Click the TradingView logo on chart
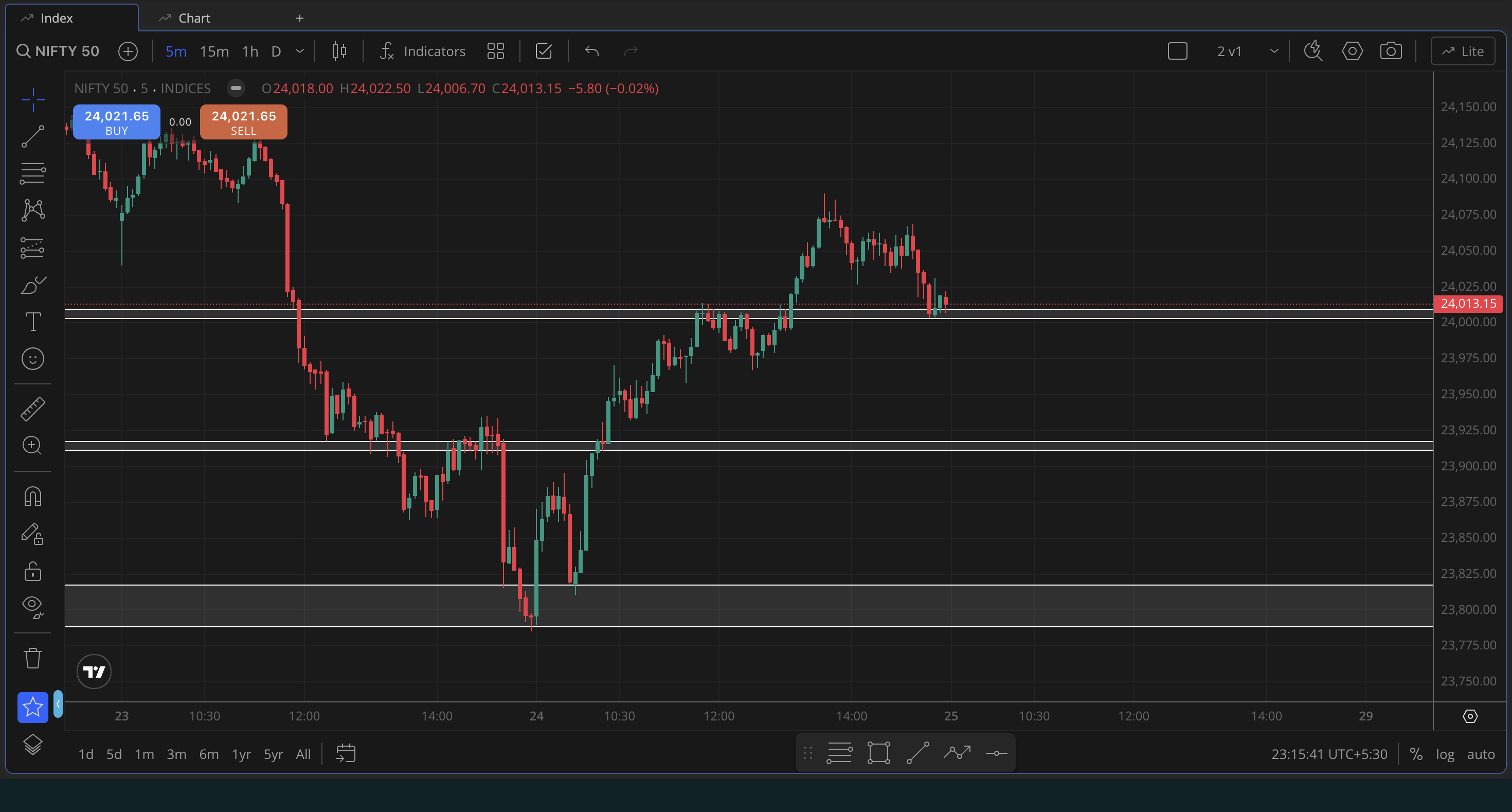1512x812 pixels. pos(94,671)
